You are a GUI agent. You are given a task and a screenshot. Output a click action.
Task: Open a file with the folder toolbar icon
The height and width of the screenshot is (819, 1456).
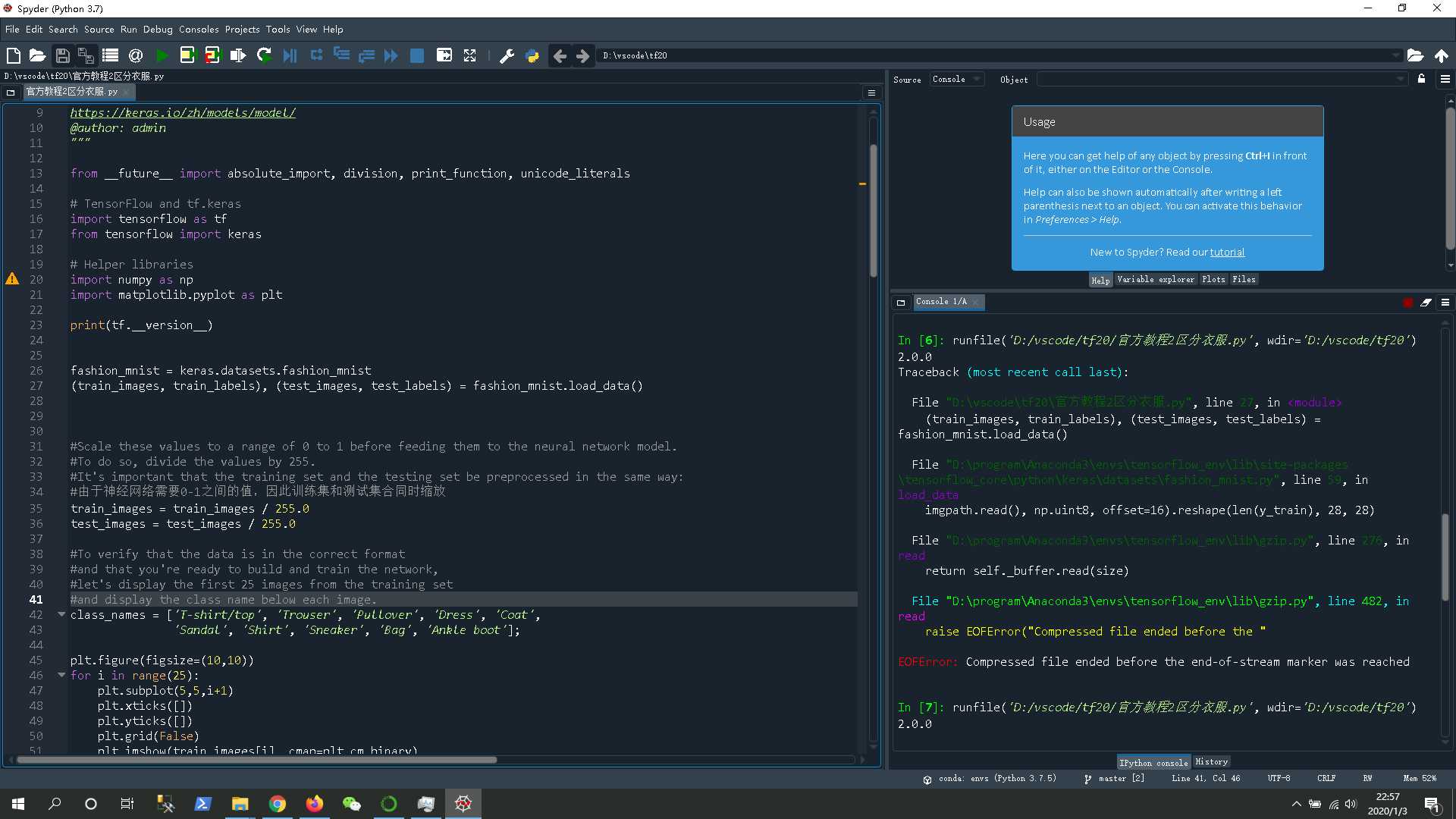[37, 55]
